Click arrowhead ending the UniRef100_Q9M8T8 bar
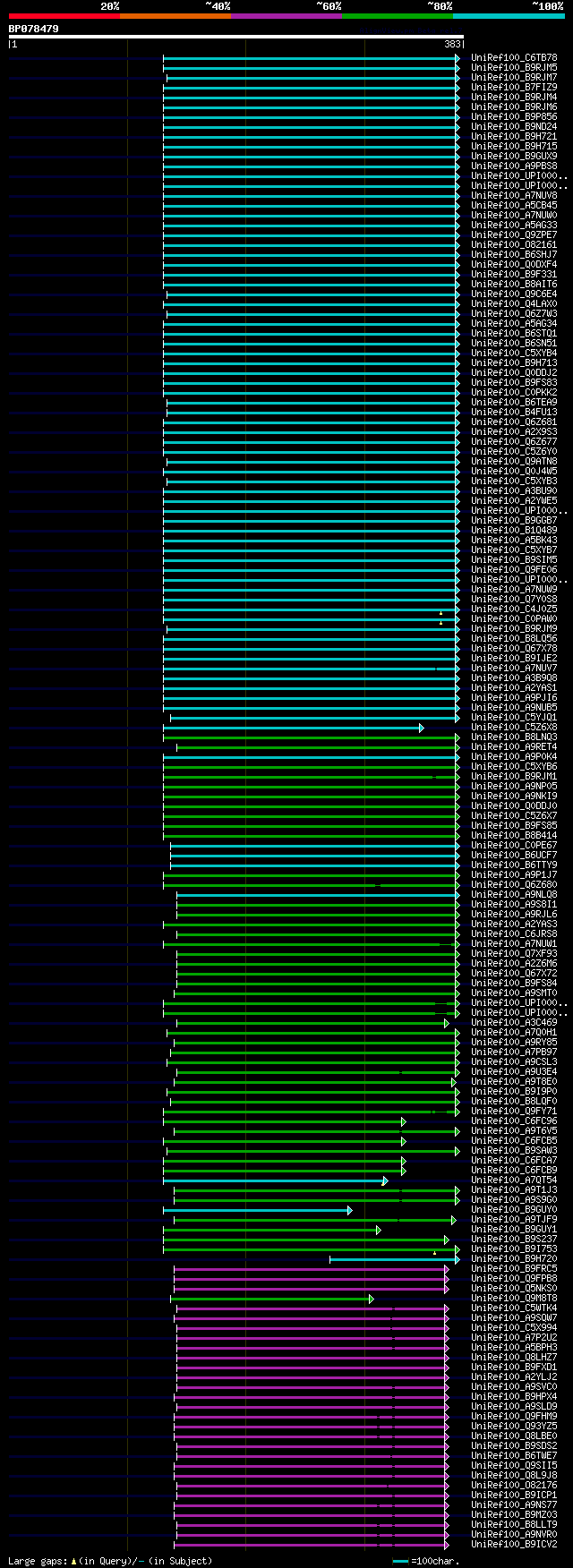573x1568 pixels. pos(371,1299)
